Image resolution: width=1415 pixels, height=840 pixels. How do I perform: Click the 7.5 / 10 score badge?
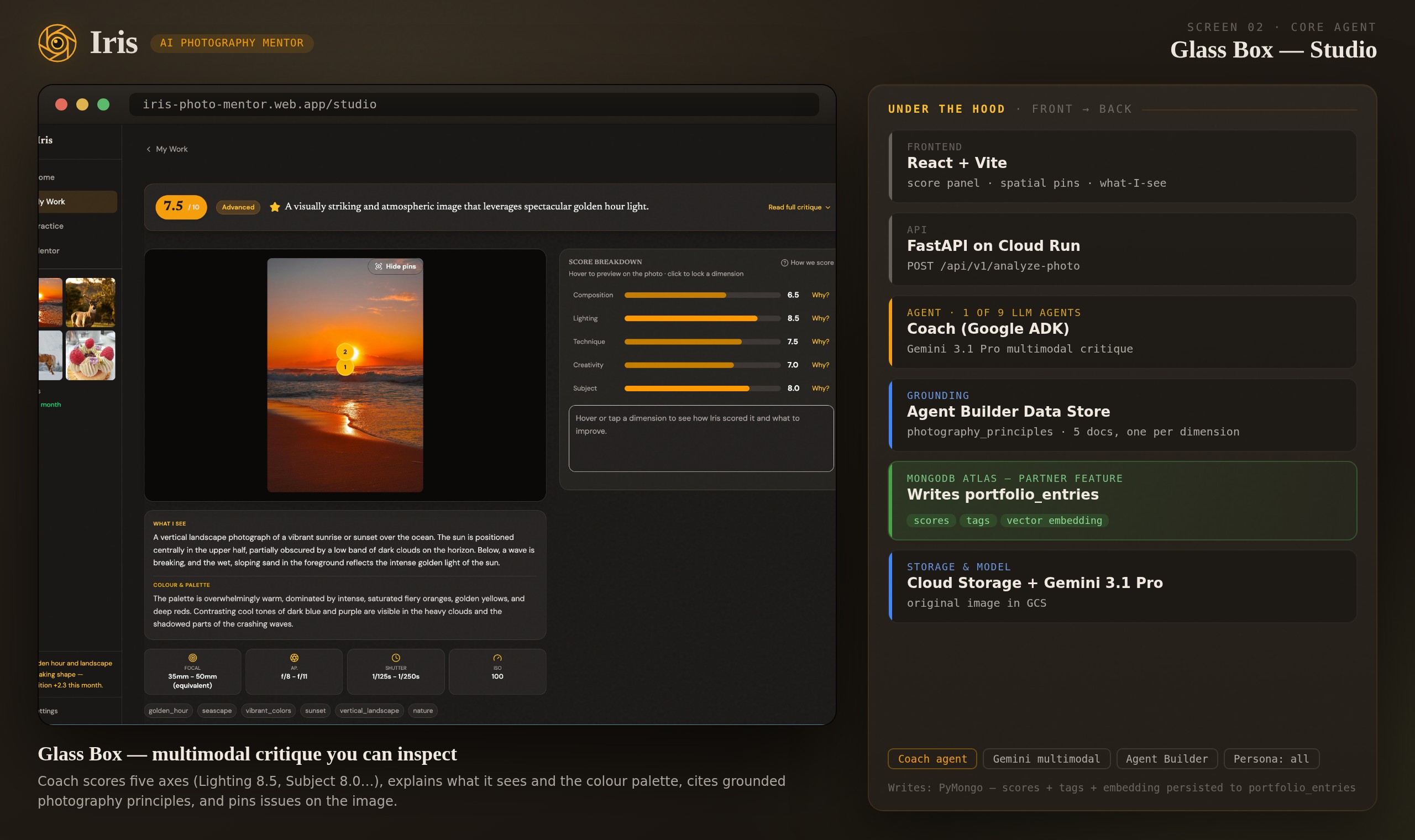pyautogui.click(x=181, y=207)
